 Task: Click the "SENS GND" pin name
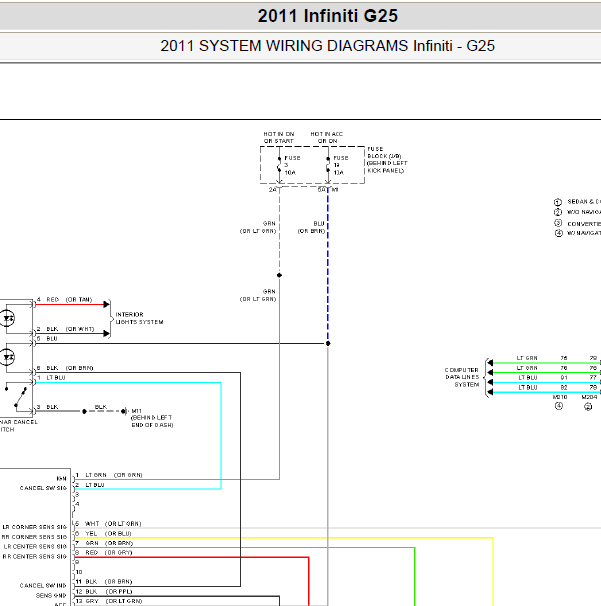pos(51,596)
